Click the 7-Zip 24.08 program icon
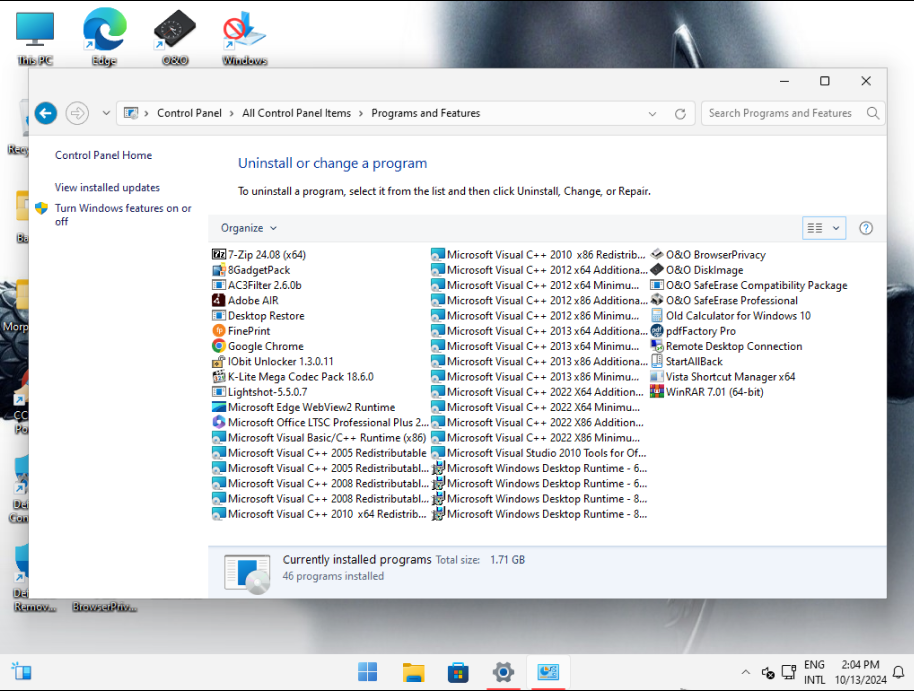The height and width of the screenshot is (691, 914). [x=219, y=254]
